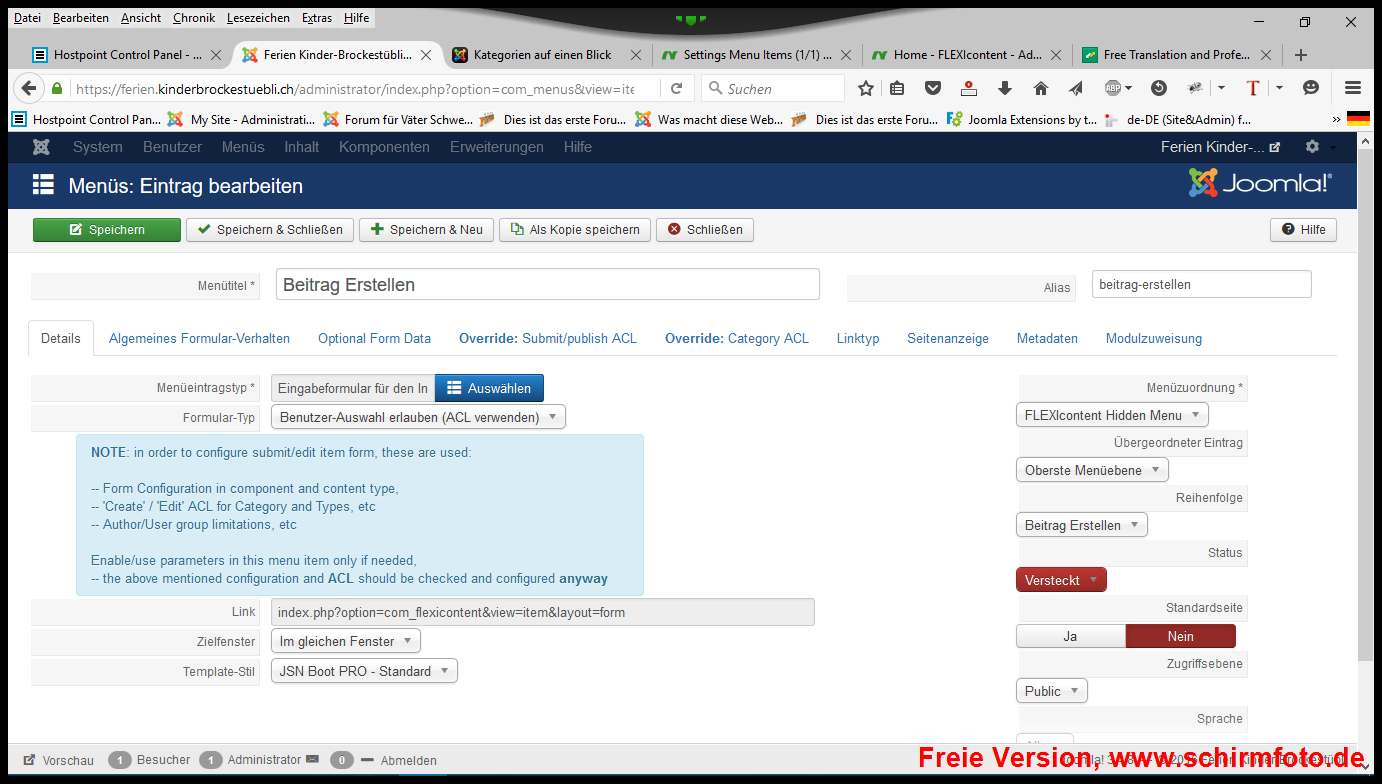Viewport: 1382px width, 784px height.
Task: Click the Vorschau preview link
Action: pos(58,760)
